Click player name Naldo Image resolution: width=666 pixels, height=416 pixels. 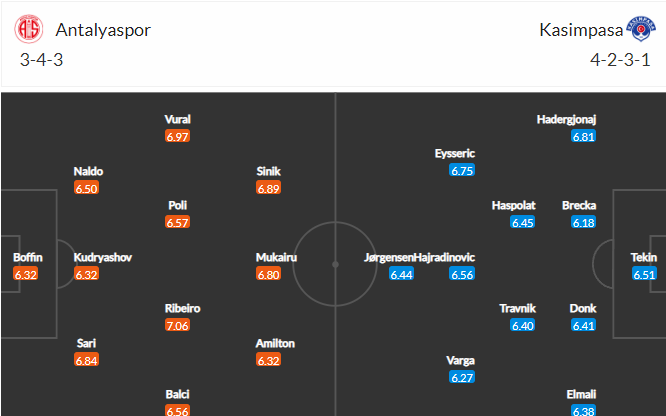[x=88, y=171]
